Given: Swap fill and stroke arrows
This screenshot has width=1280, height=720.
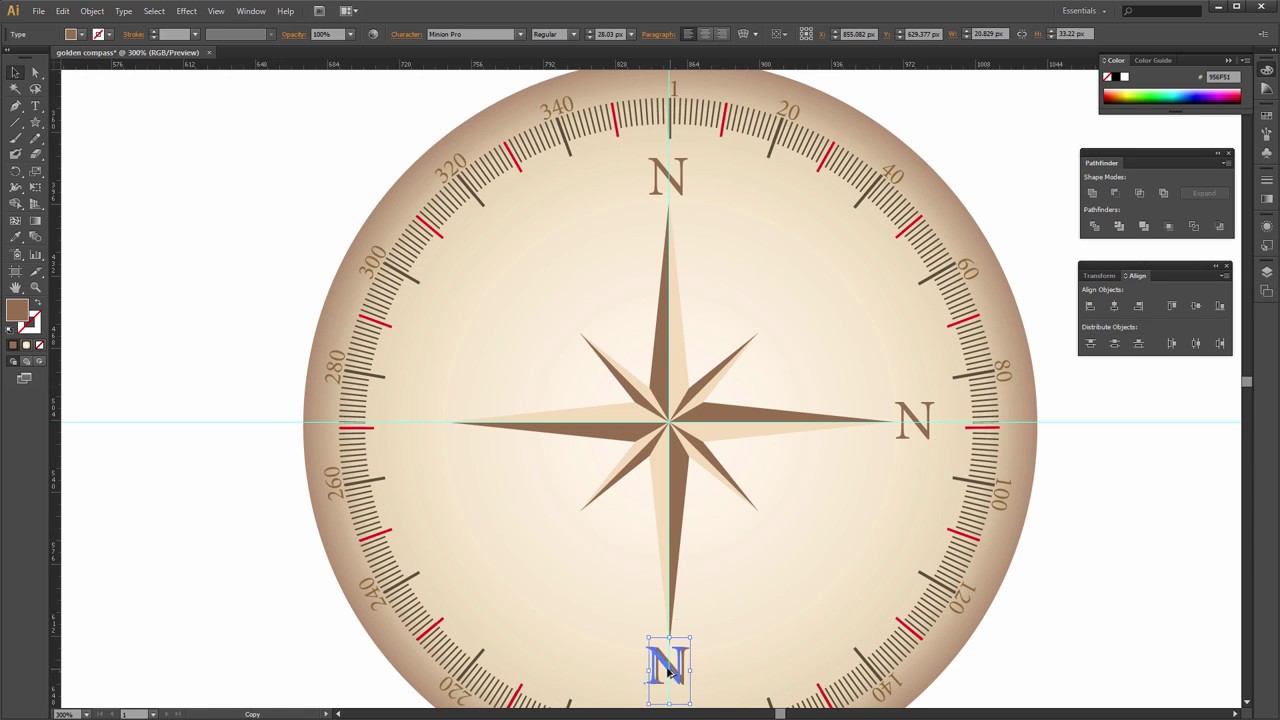Looking at the screenshot, I should click(37, 302).
